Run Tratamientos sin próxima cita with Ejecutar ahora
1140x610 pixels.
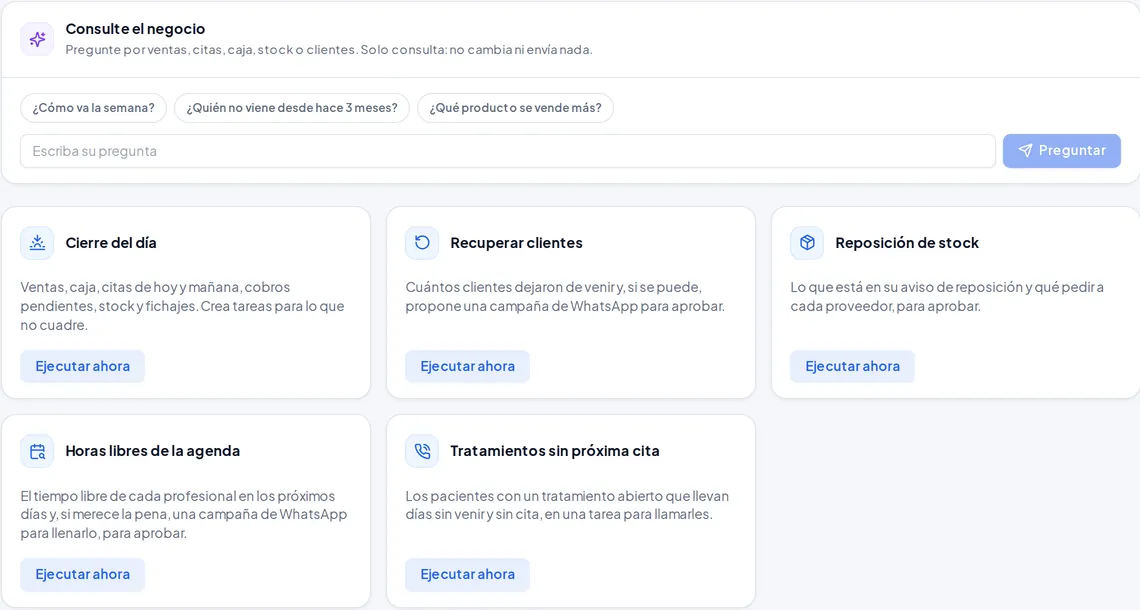pos(467,574)
